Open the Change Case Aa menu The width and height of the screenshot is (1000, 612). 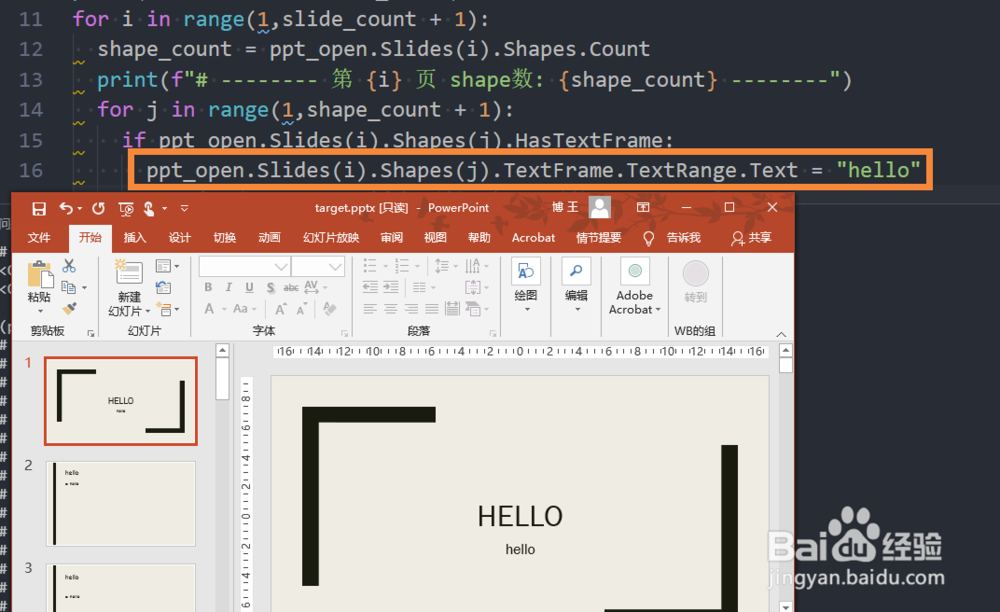[x=244, y=309]
